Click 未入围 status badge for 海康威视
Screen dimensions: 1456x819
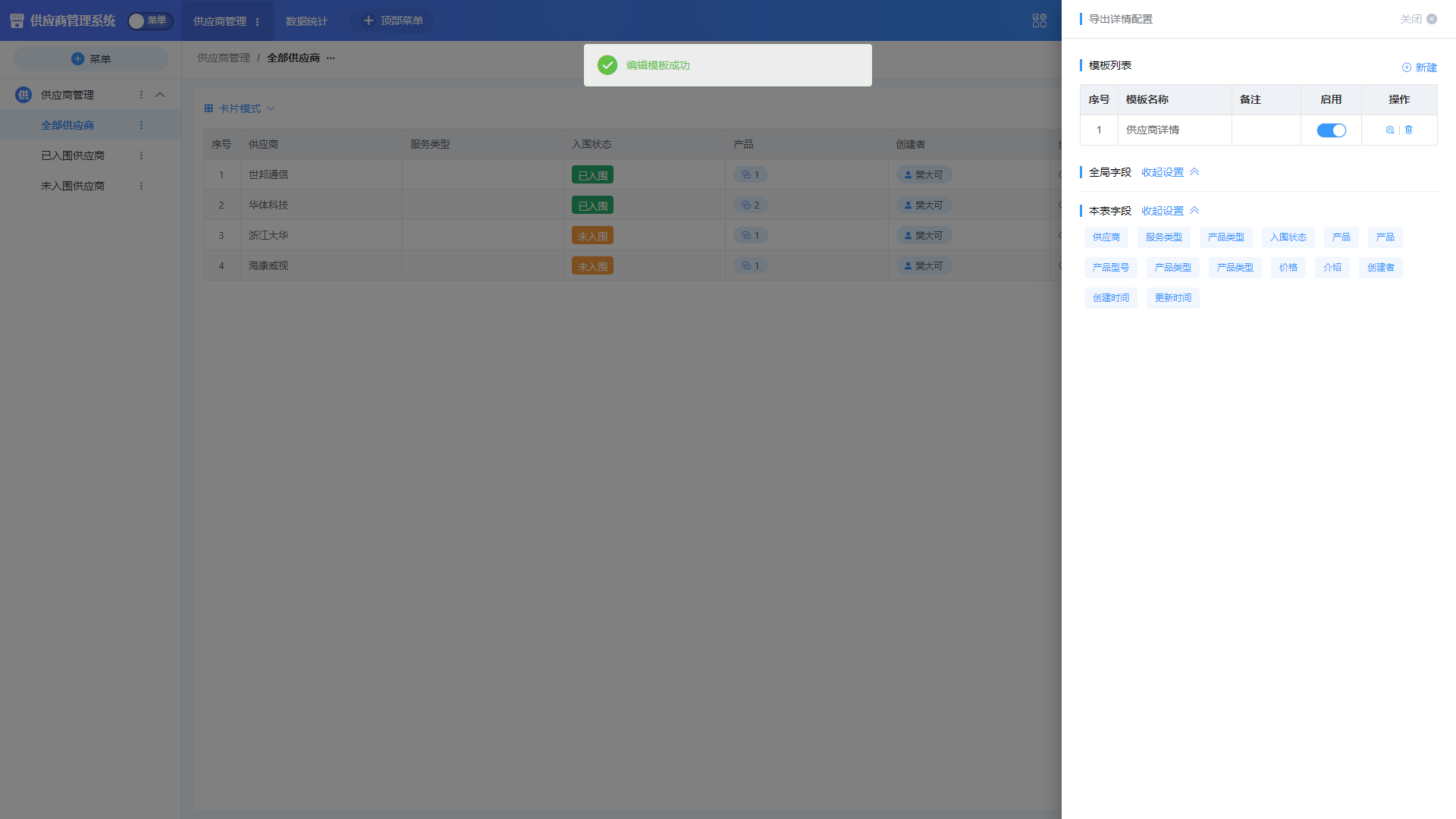(592, 266)
